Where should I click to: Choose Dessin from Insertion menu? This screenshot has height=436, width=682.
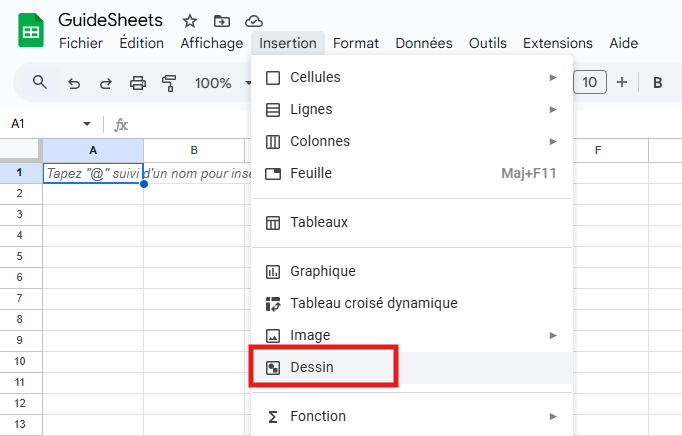click(411, 368)
